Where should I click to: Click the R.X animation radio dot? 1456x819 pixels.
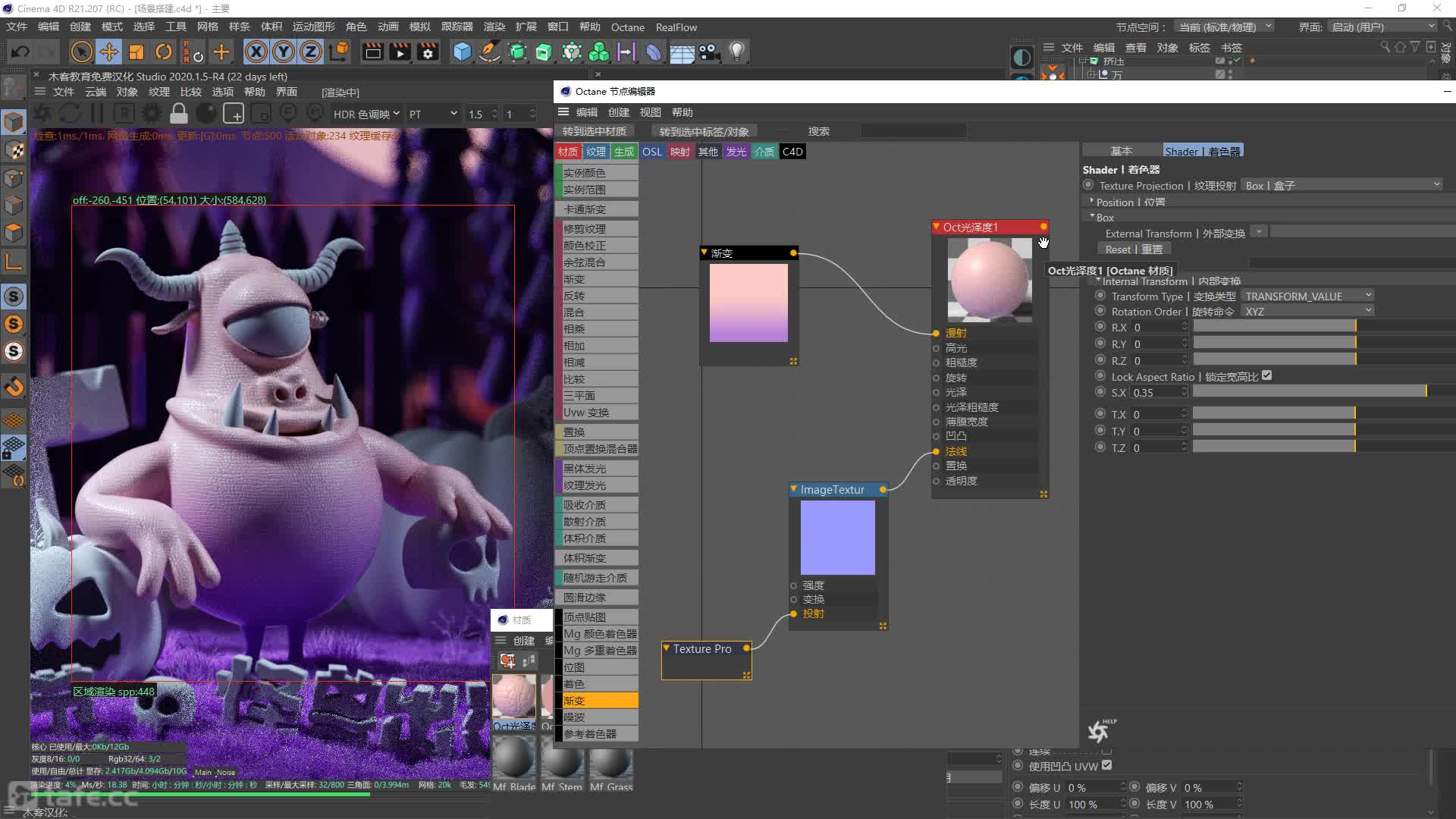pos(1100,327)
